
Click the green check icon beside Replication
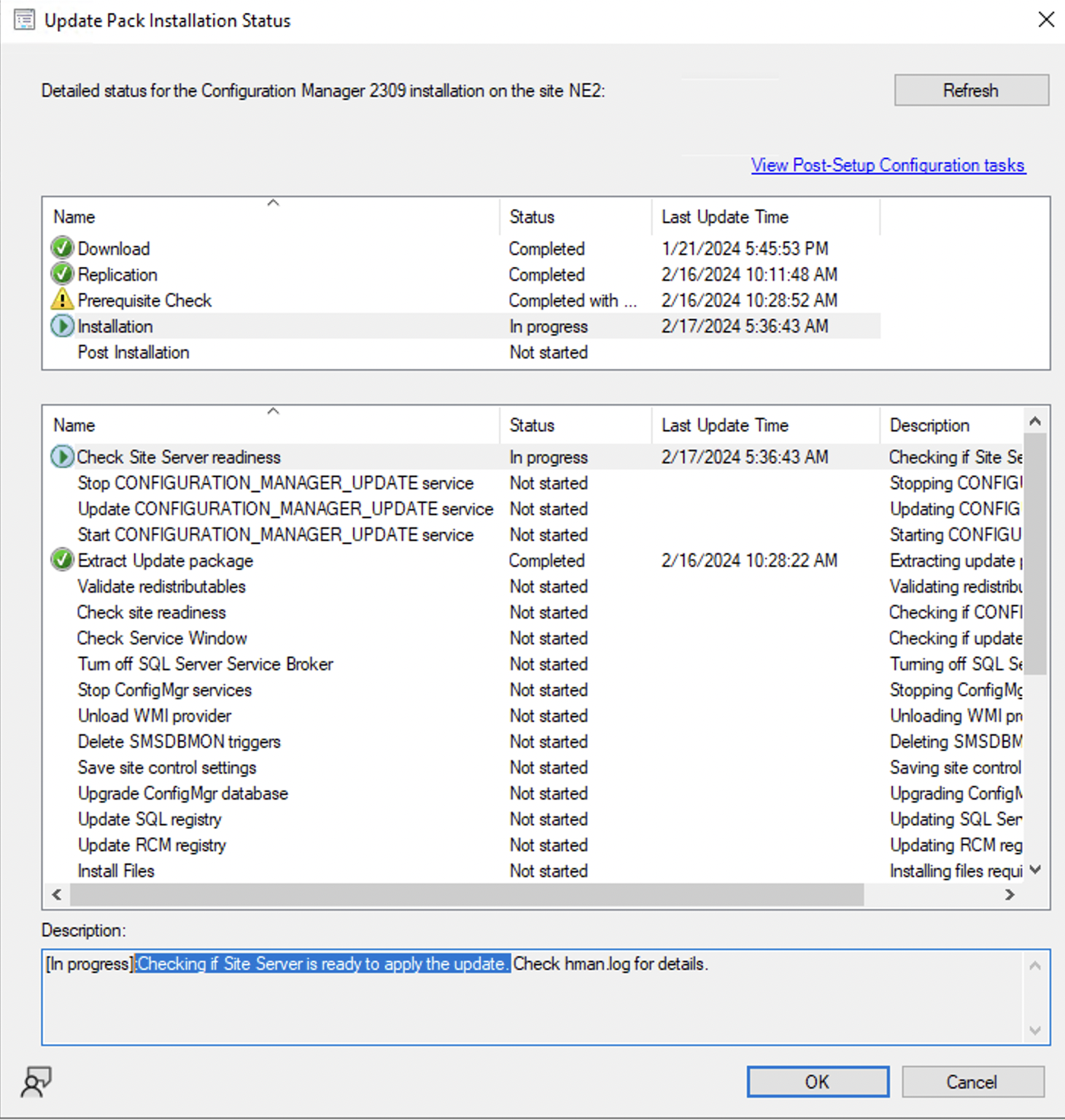[x=62, y=274]
